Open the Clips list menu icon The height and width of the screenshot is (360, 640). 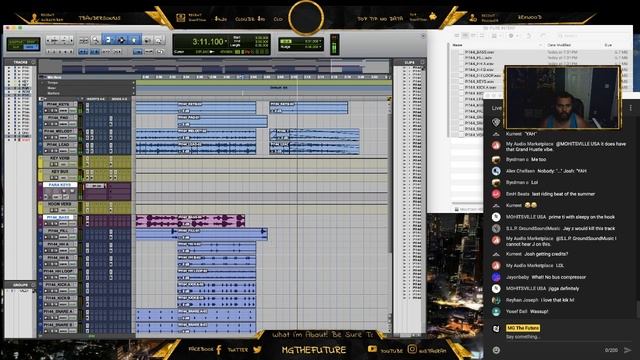click(x=422, y=62)
